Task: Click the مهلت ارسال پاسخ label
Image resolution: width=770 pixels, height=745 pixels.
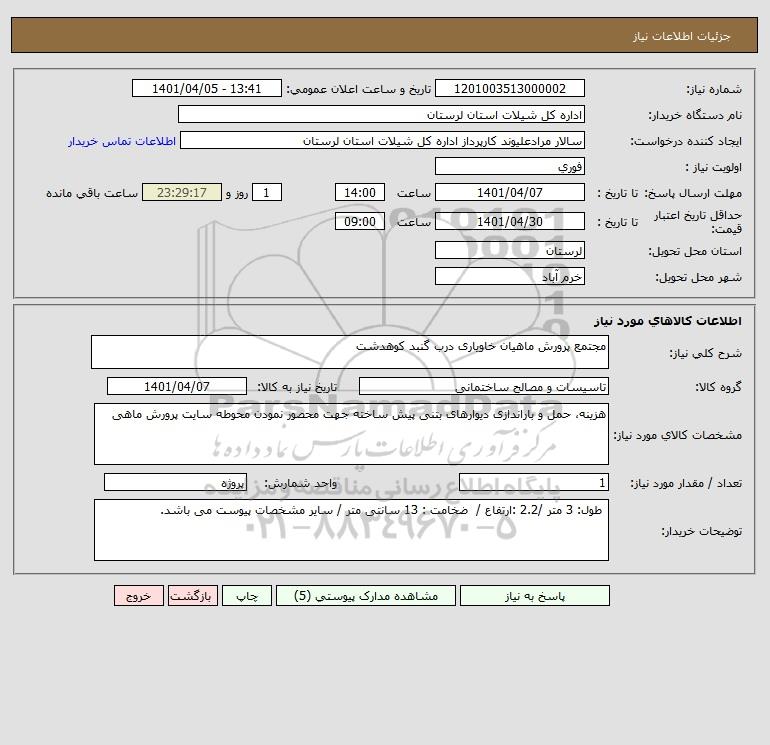Action: [693, 193]
